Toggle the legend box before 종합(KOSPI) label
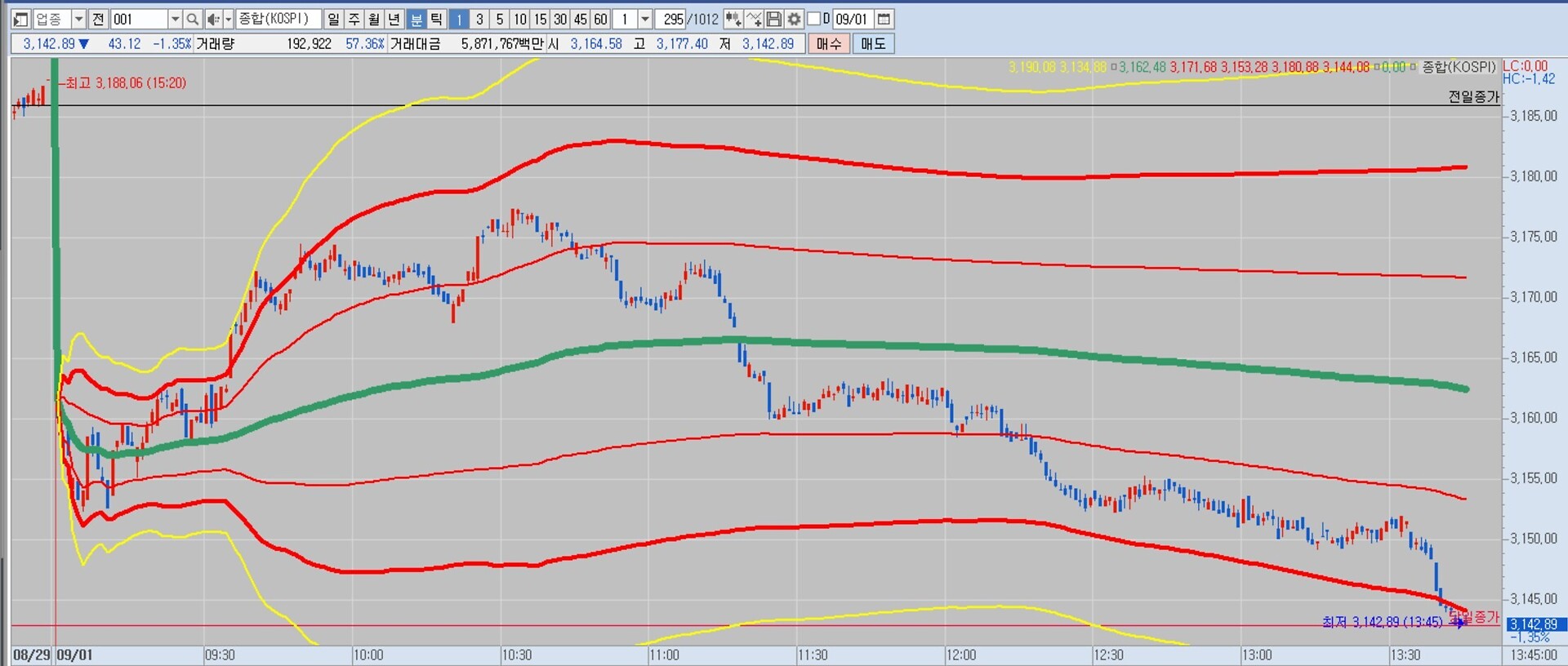The width and height of the screenshot is (1568, 666). [x=1414, y=67]
